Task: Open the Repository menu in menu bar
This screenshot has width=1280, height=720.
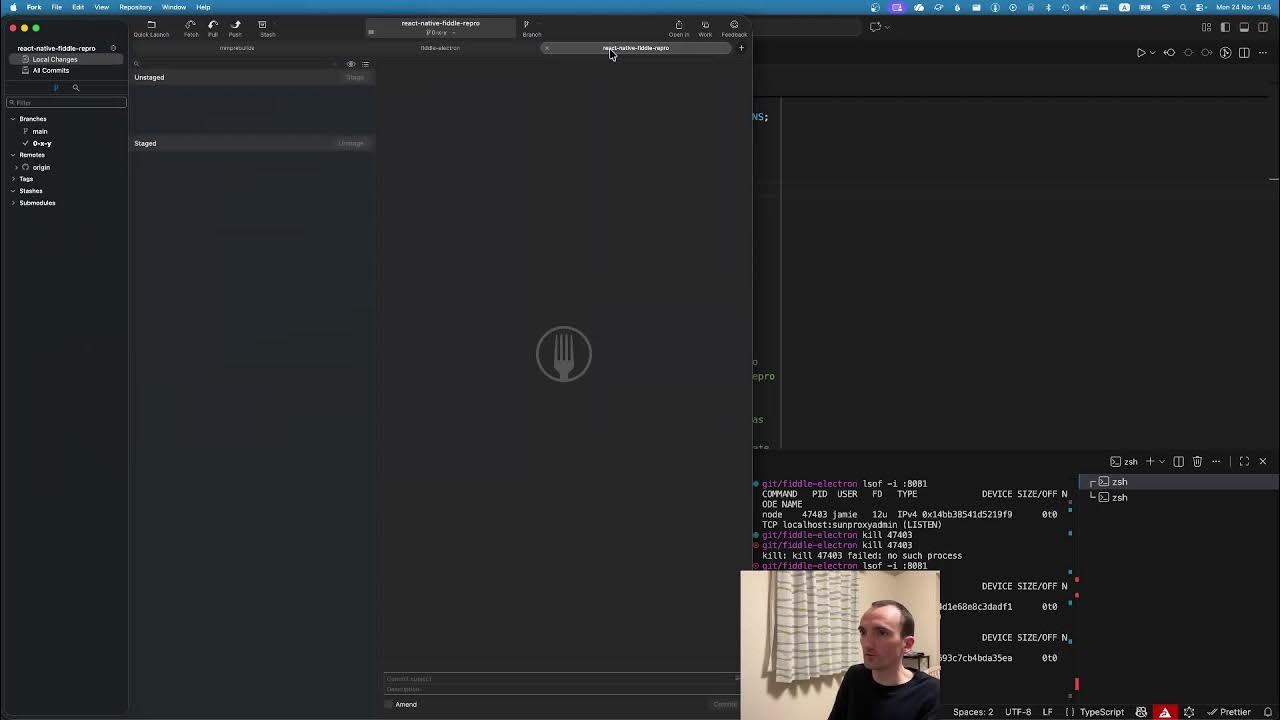Action: click(135, 7)
